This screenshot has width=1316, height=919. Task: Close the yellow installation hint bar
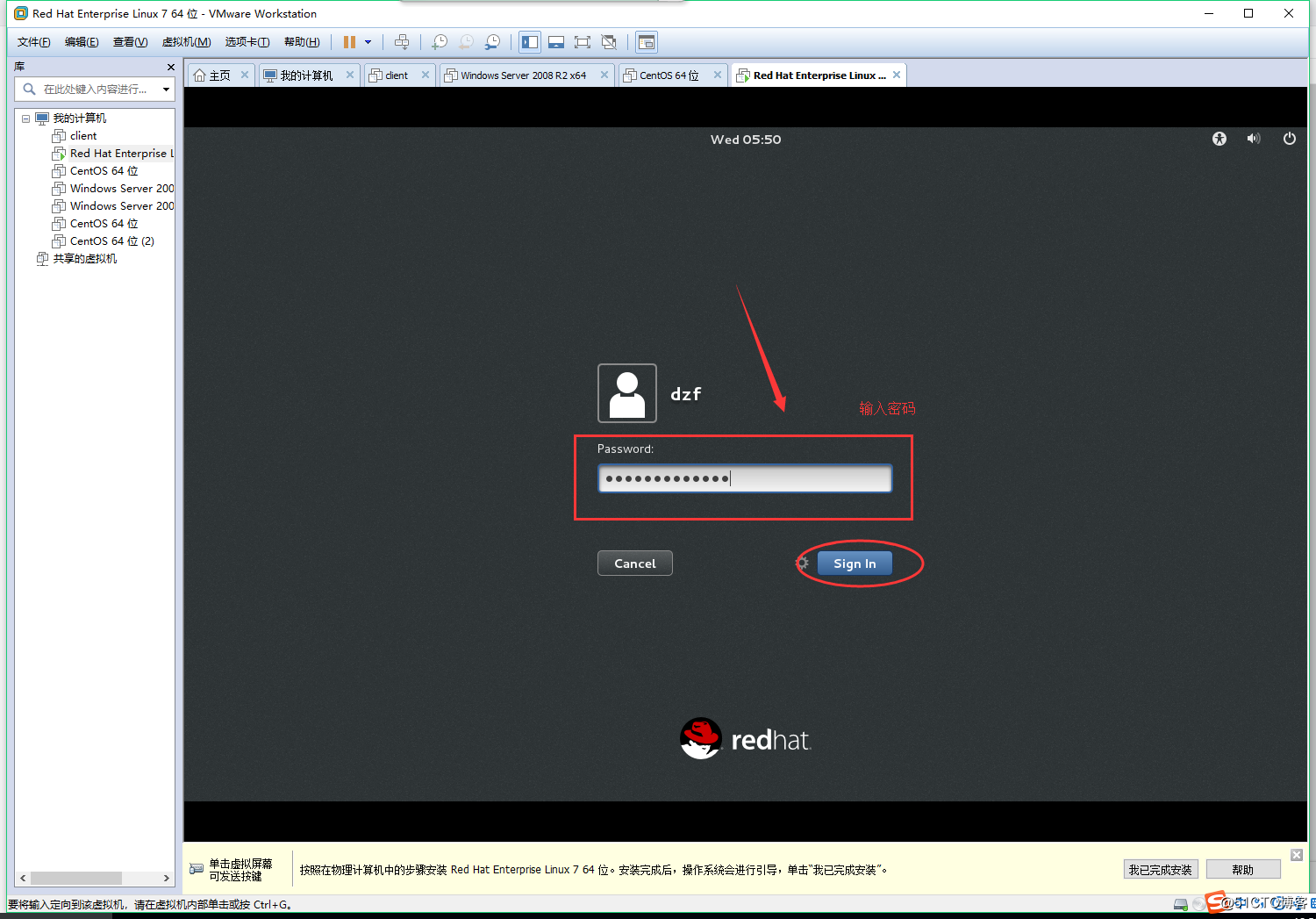1297,855
